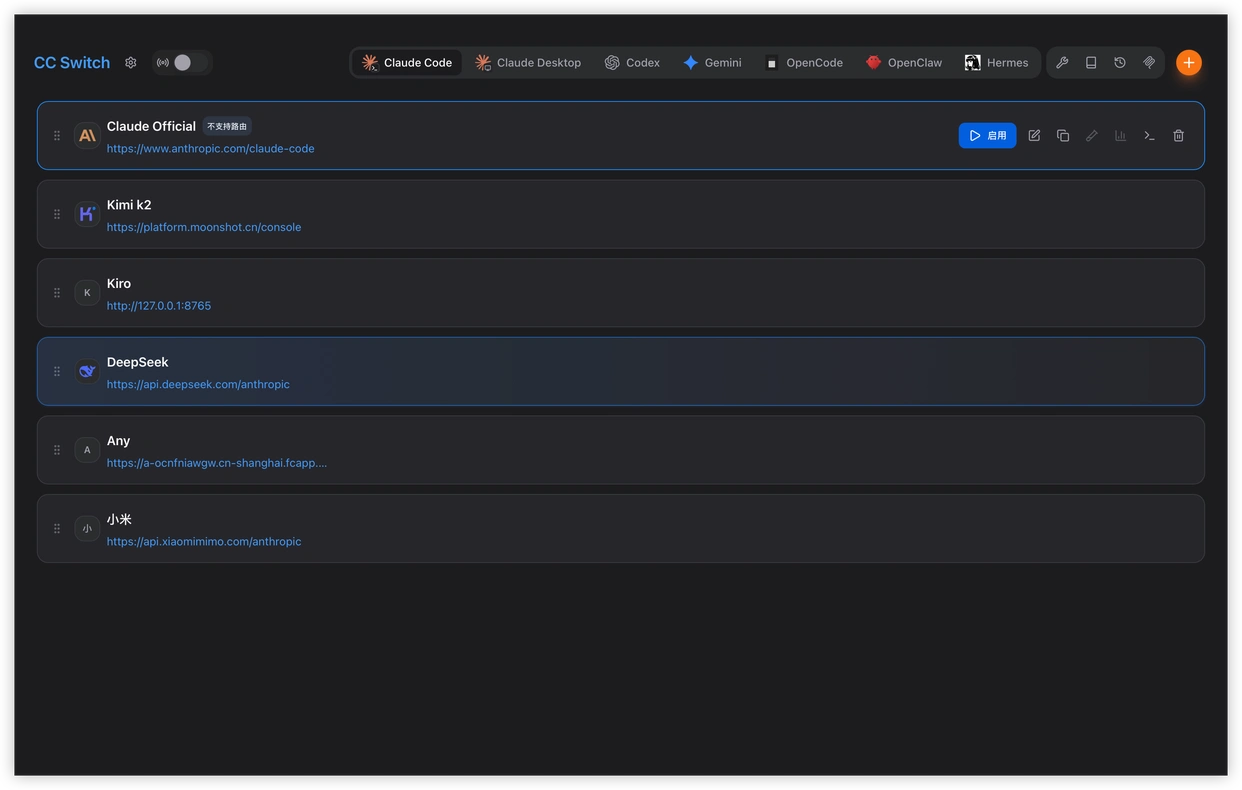Viewport: 1242px width, 790px height.
Task: Select the Kiro provider name
Action: tap(119, 283)
